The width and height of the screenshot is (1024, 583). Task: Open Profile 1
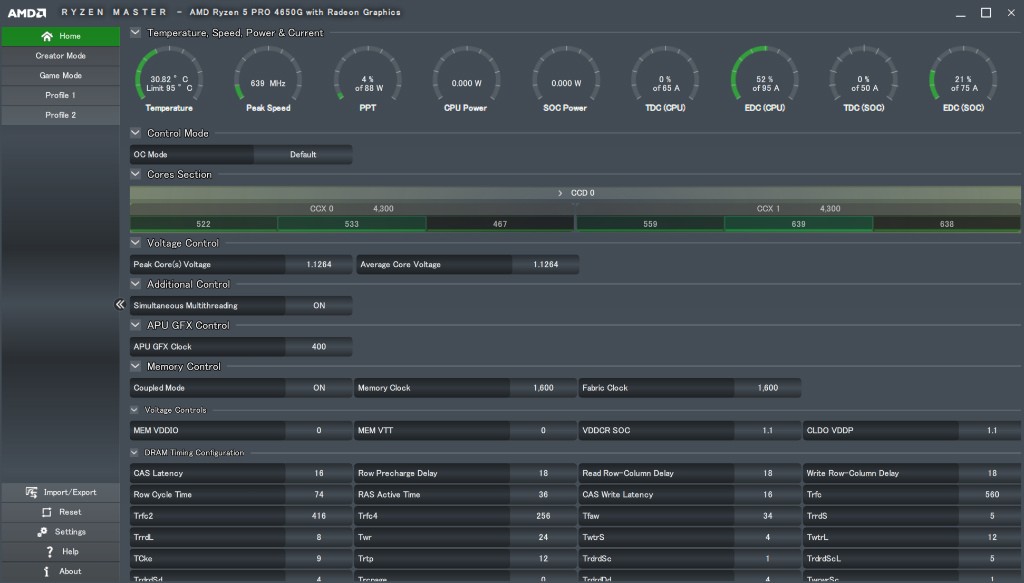point(60,96)
